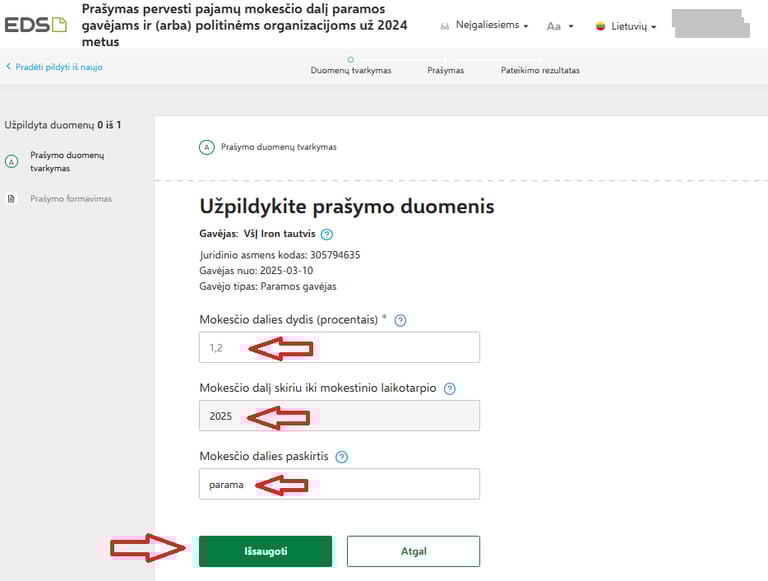Go to the Pateikimo rezultatas step

[540, 70]
